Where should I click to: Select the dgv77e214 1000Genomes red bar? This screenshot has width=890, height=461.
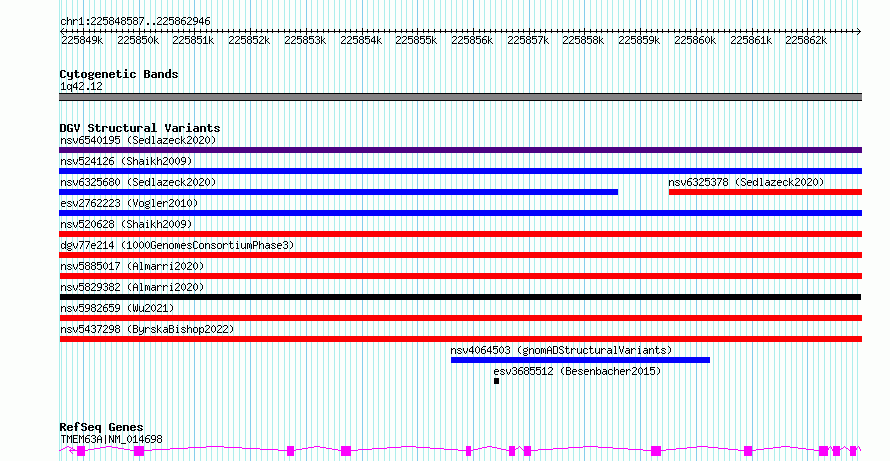click(x=460, y=255)
